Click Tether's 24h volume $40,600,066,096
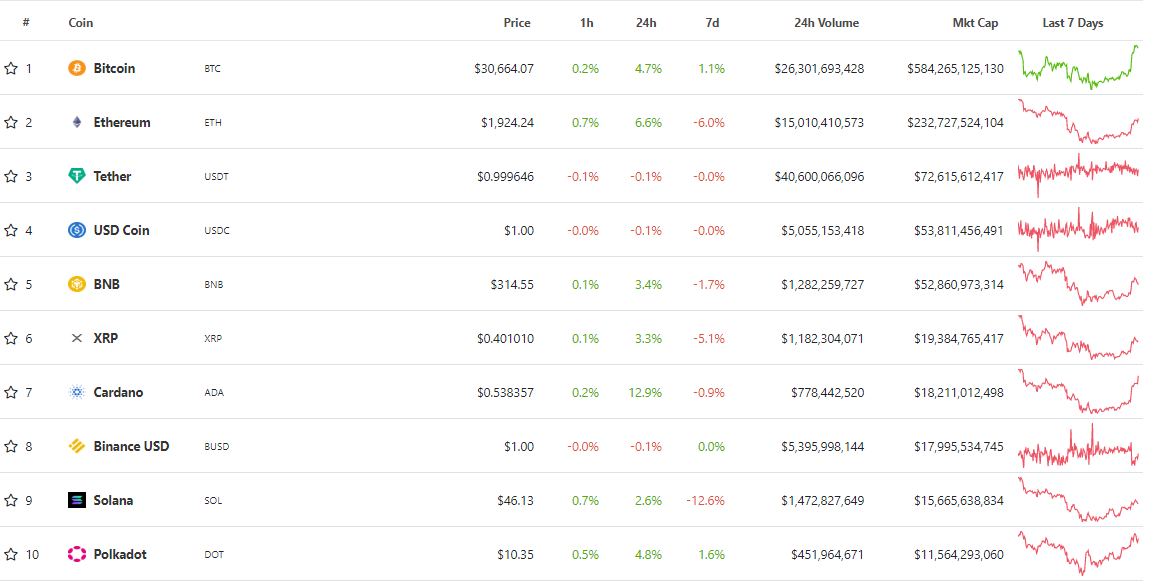The image size is (1153, 582). tap(819, 177)
